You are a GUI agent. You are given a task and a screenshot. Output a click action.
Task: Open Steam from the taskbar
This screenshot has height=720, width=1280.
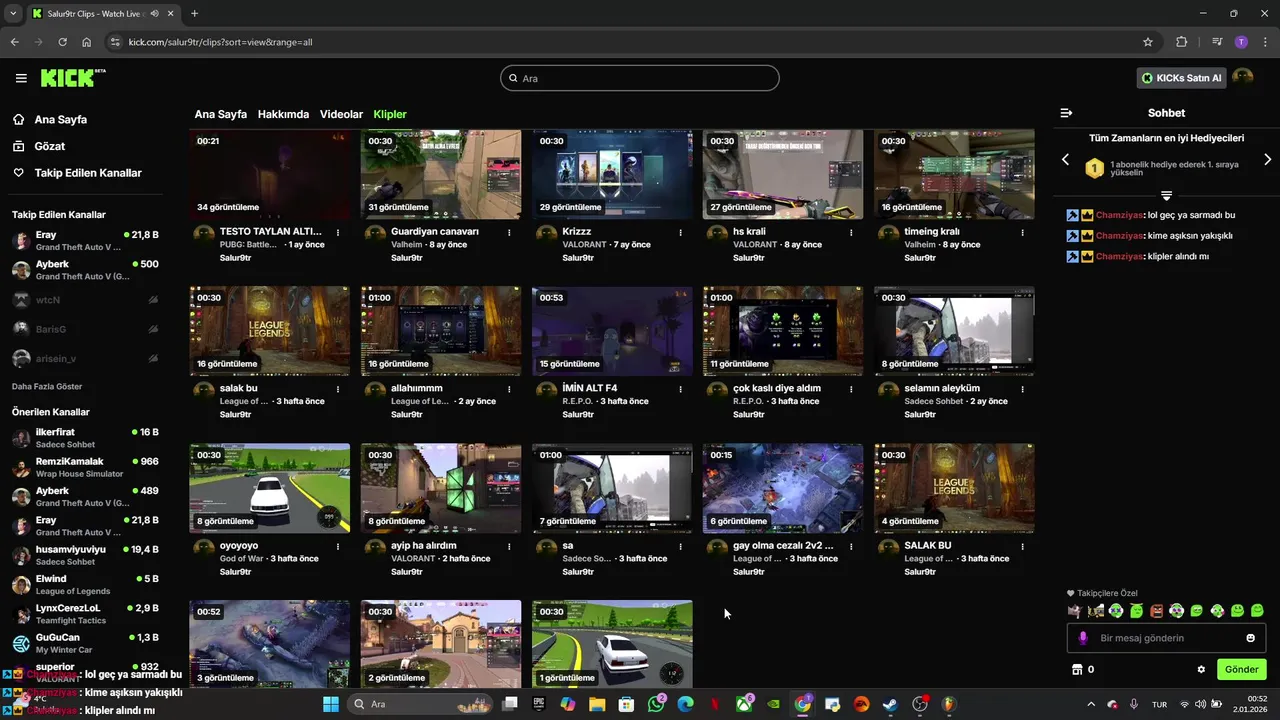[890, 704]
